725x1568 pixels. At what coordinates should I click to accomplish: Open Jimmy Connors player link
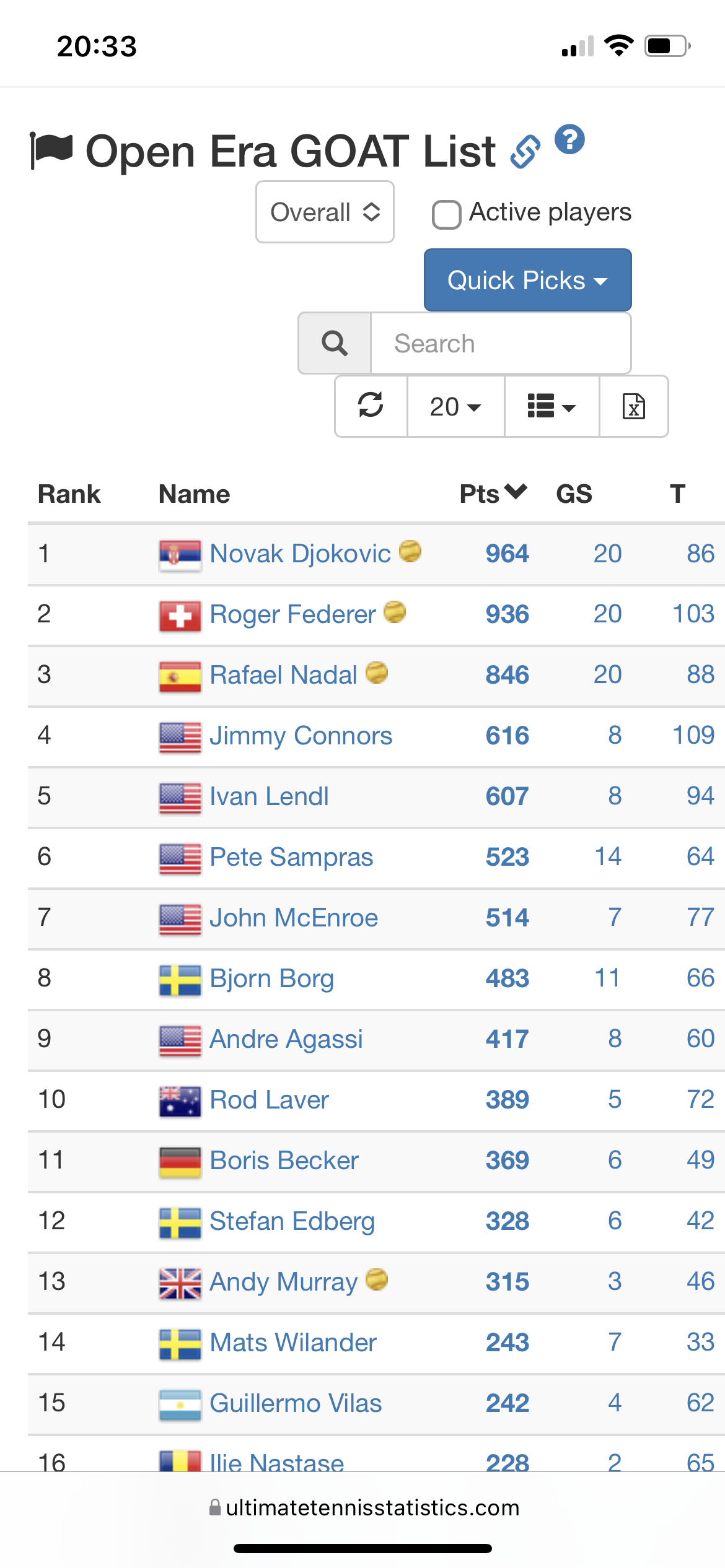pyautogui.click(x=301, y=735)
